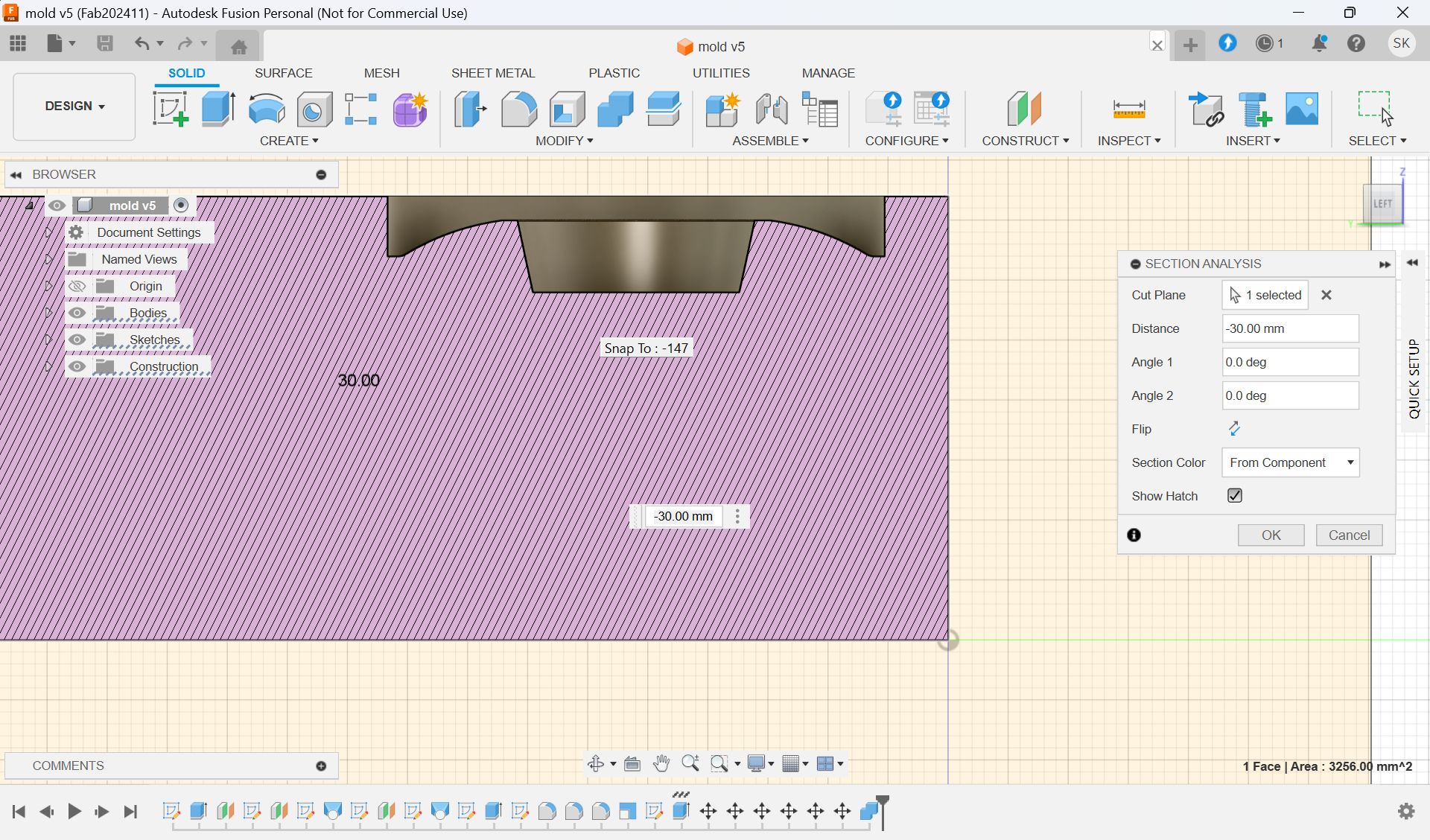Switch to the MESH tab
Screen dimensions: 1430x840
381,73
